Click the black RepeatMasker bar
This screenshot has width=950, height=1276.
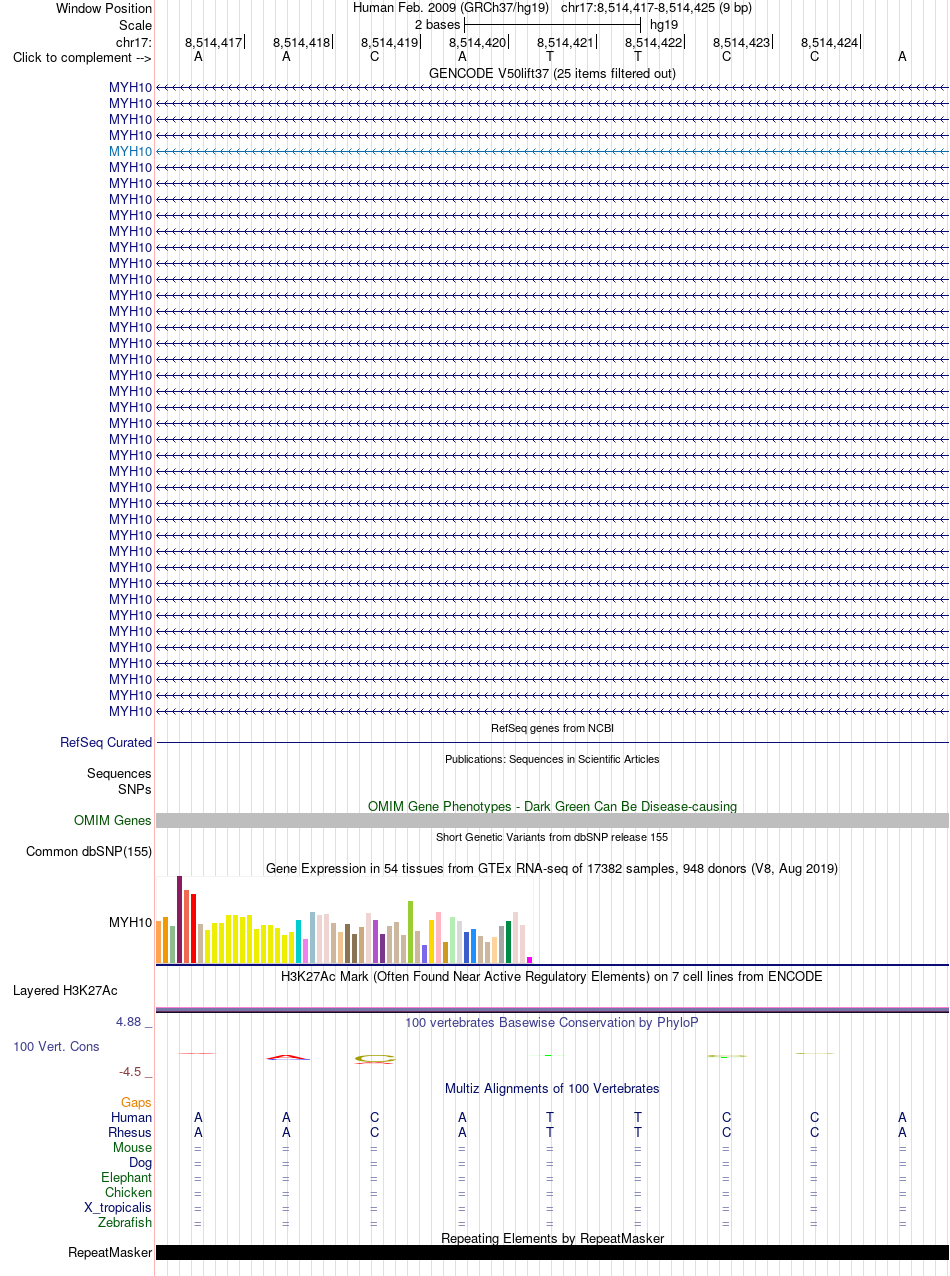click(552, 1252)
